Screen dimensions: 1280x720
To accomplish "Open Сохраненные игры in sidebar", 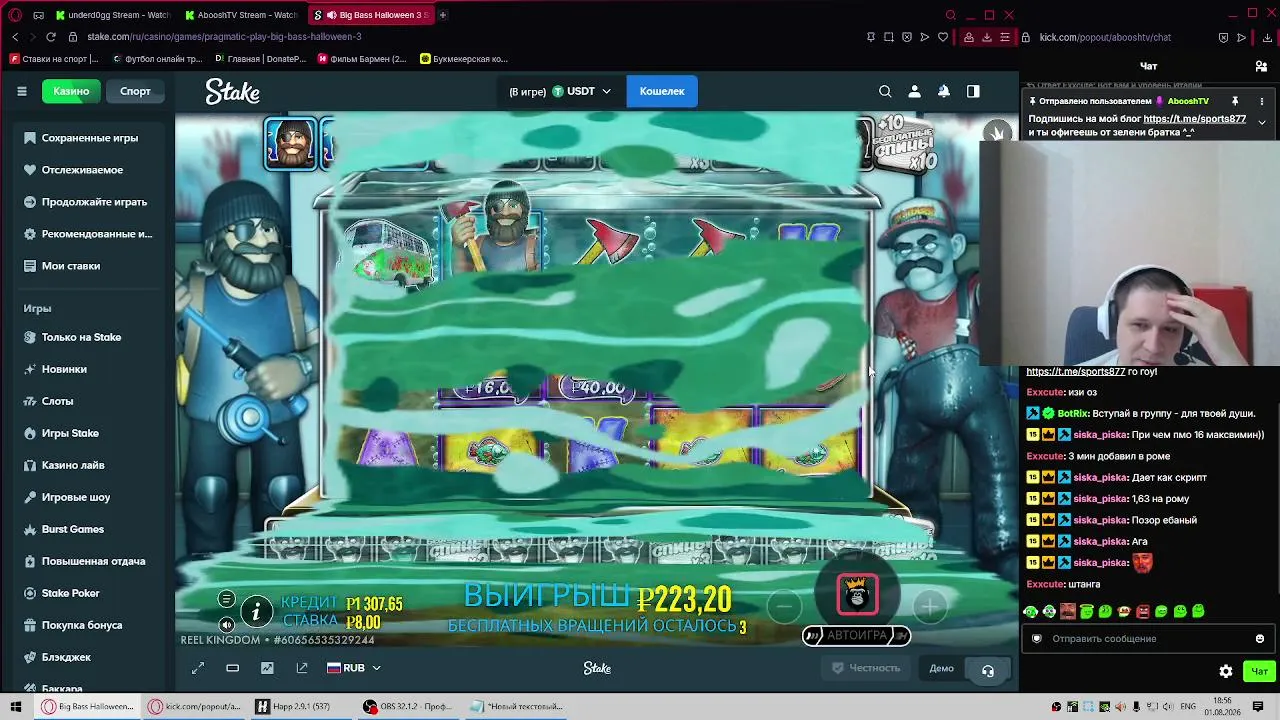I will point(90,138).
